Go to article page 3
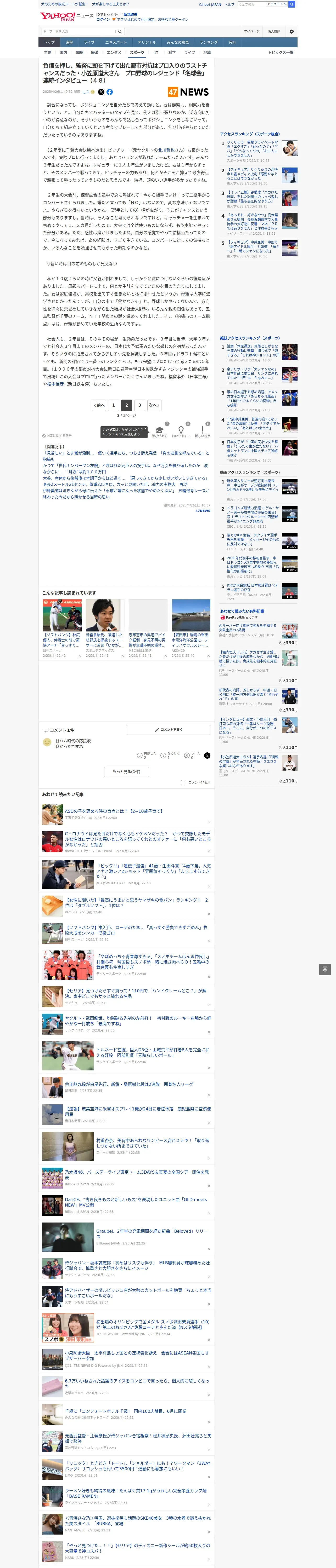The height and width of the screenshot is (1568, 336). pos(140,405)
